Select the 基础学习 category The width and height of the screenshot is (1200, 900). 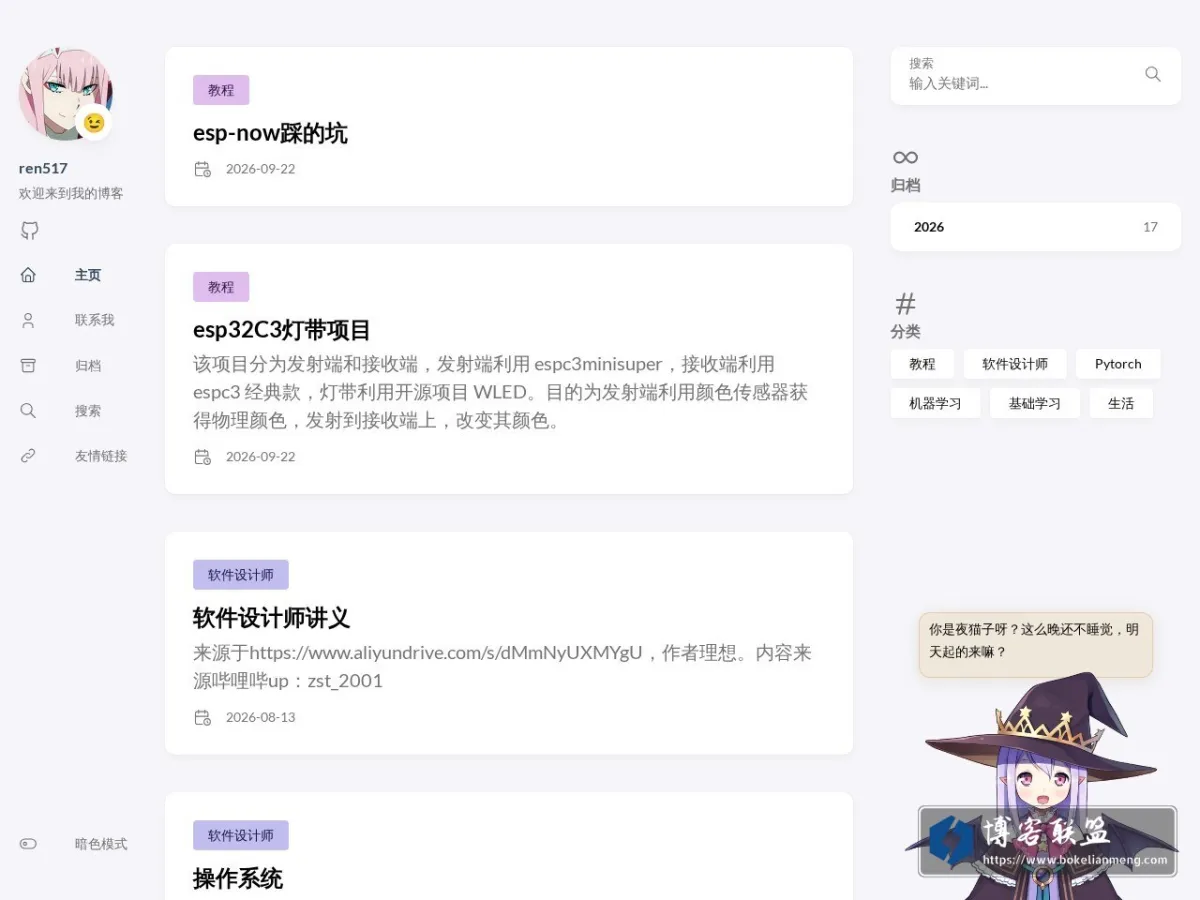1035,403
